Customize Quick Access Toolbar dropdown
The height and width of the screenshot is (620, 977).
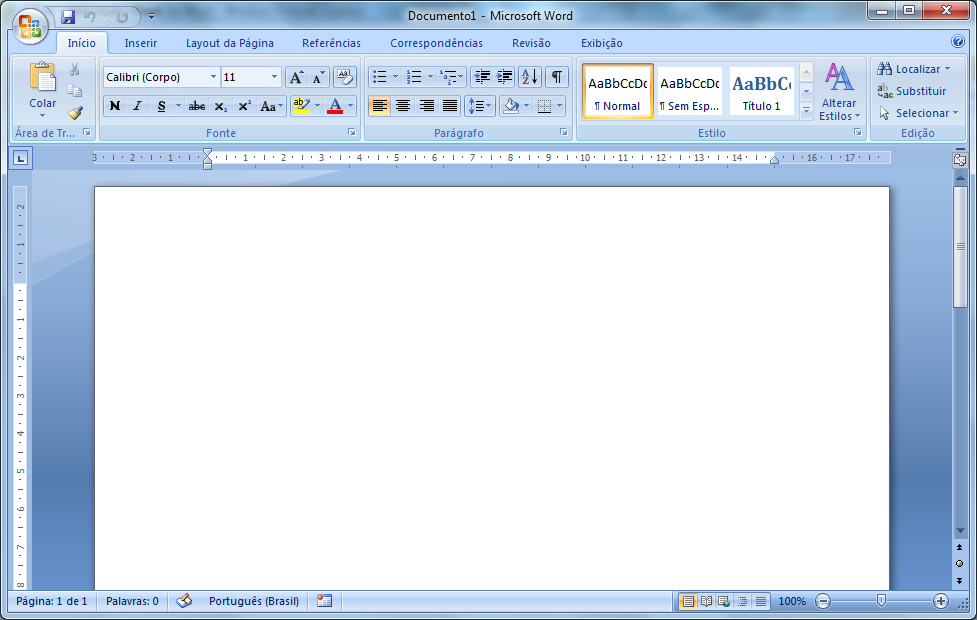[x=151, y=17]
